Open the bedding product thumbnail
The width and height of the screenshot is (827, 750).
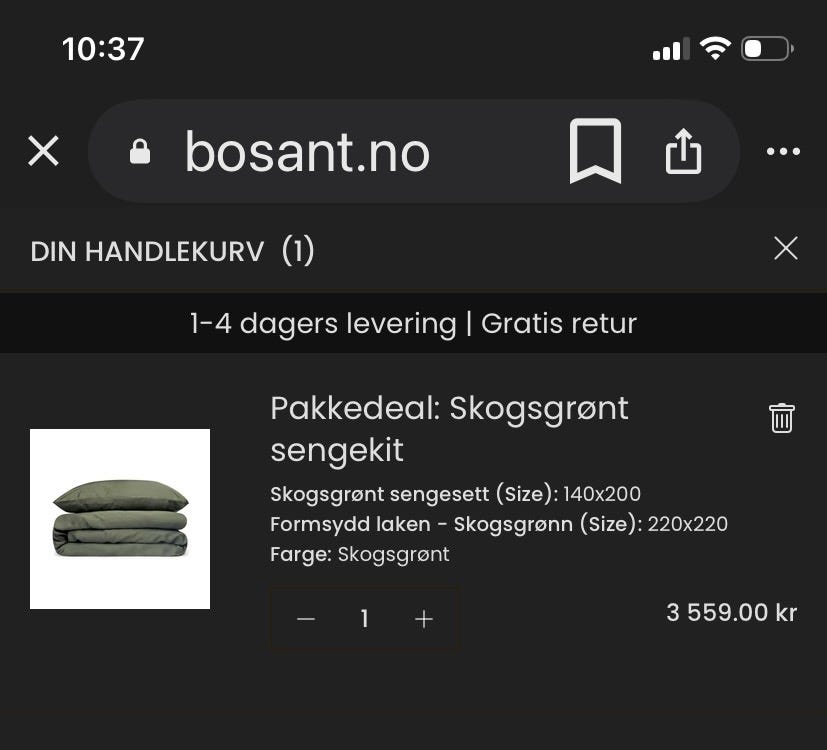(x=120, y=519)
